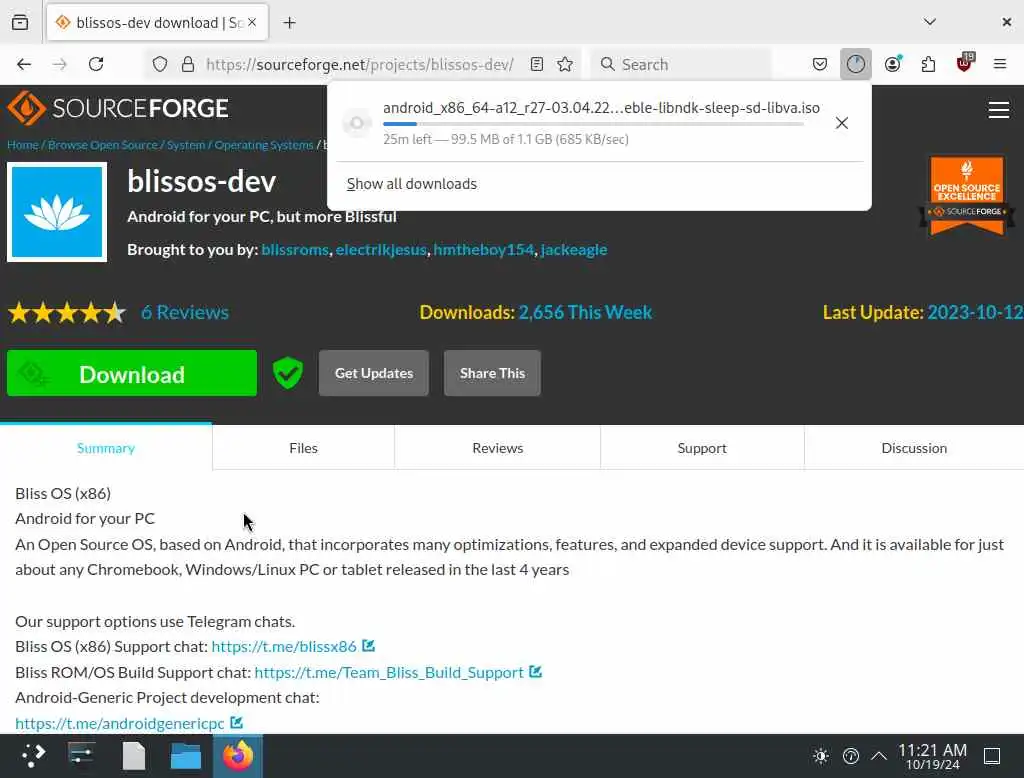
Task: Click the star rating graphic
Action: (x=67, y=313)
